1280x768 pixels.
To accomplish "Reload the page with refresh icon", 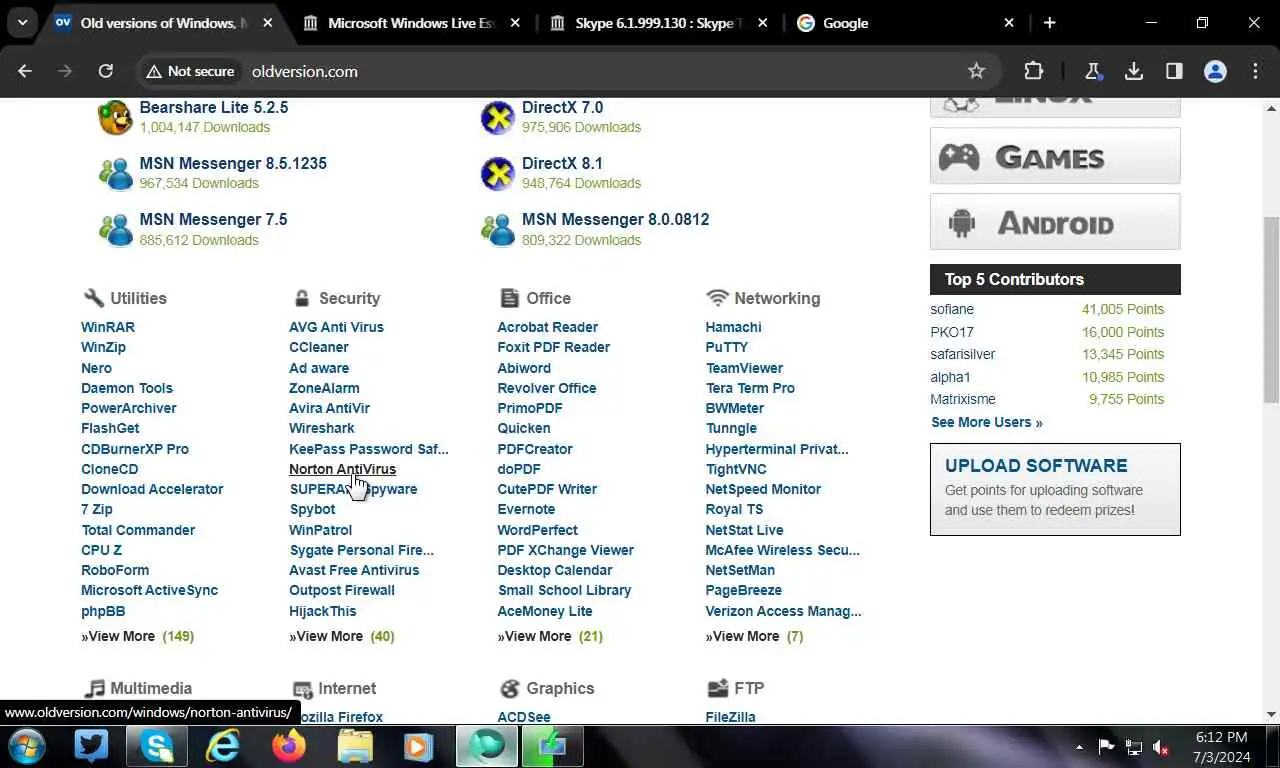I will click(x=105, y=71).
